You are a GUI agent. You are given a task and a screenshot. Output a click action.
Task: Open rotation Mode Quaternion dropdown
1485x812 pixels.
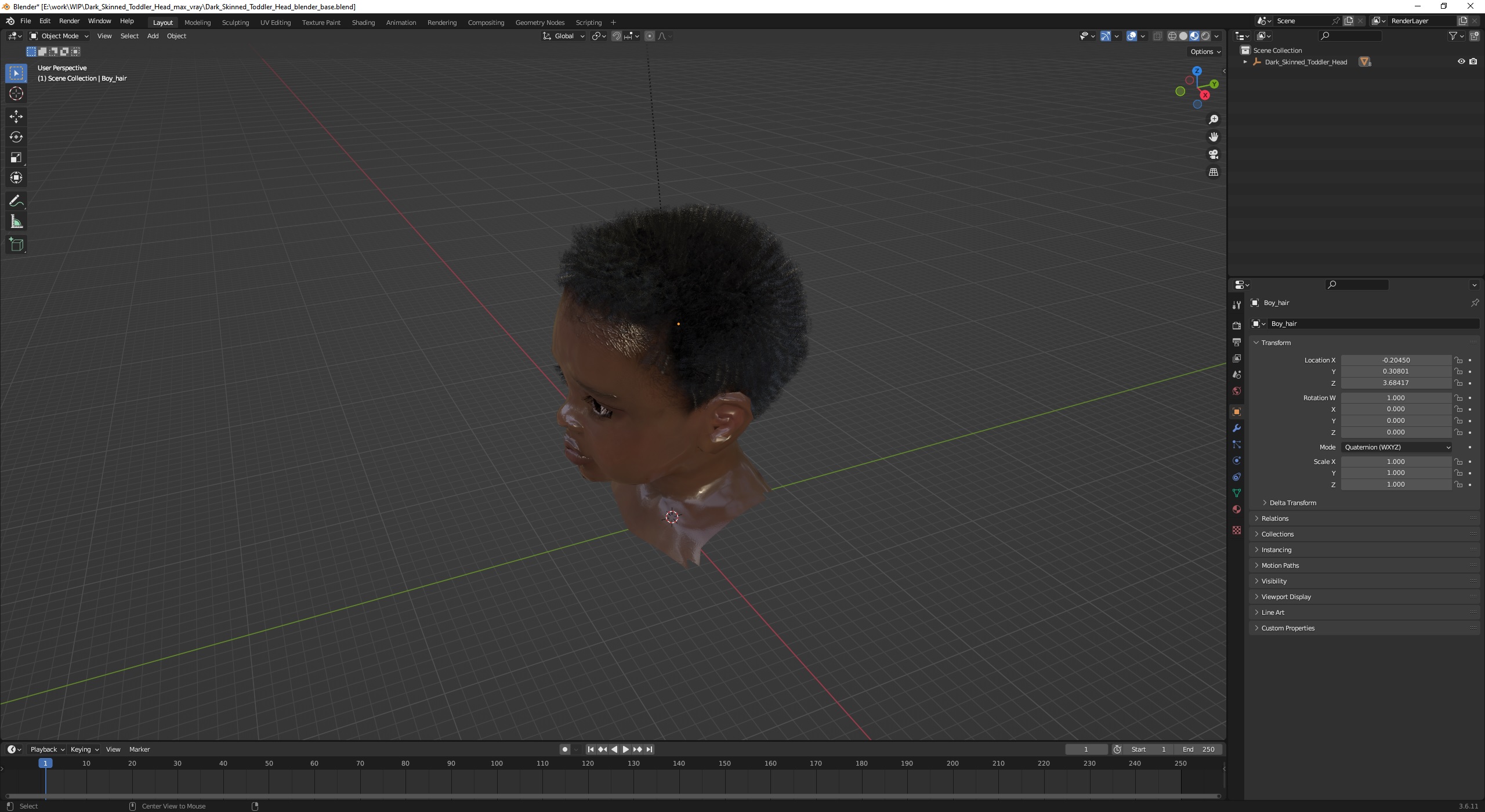(1396, 447)
